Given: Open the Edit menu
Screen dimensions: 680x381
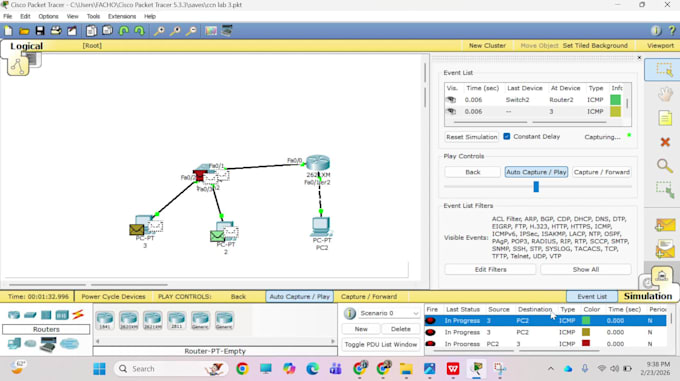Looking at the screenshot, I should pos(25,16).
